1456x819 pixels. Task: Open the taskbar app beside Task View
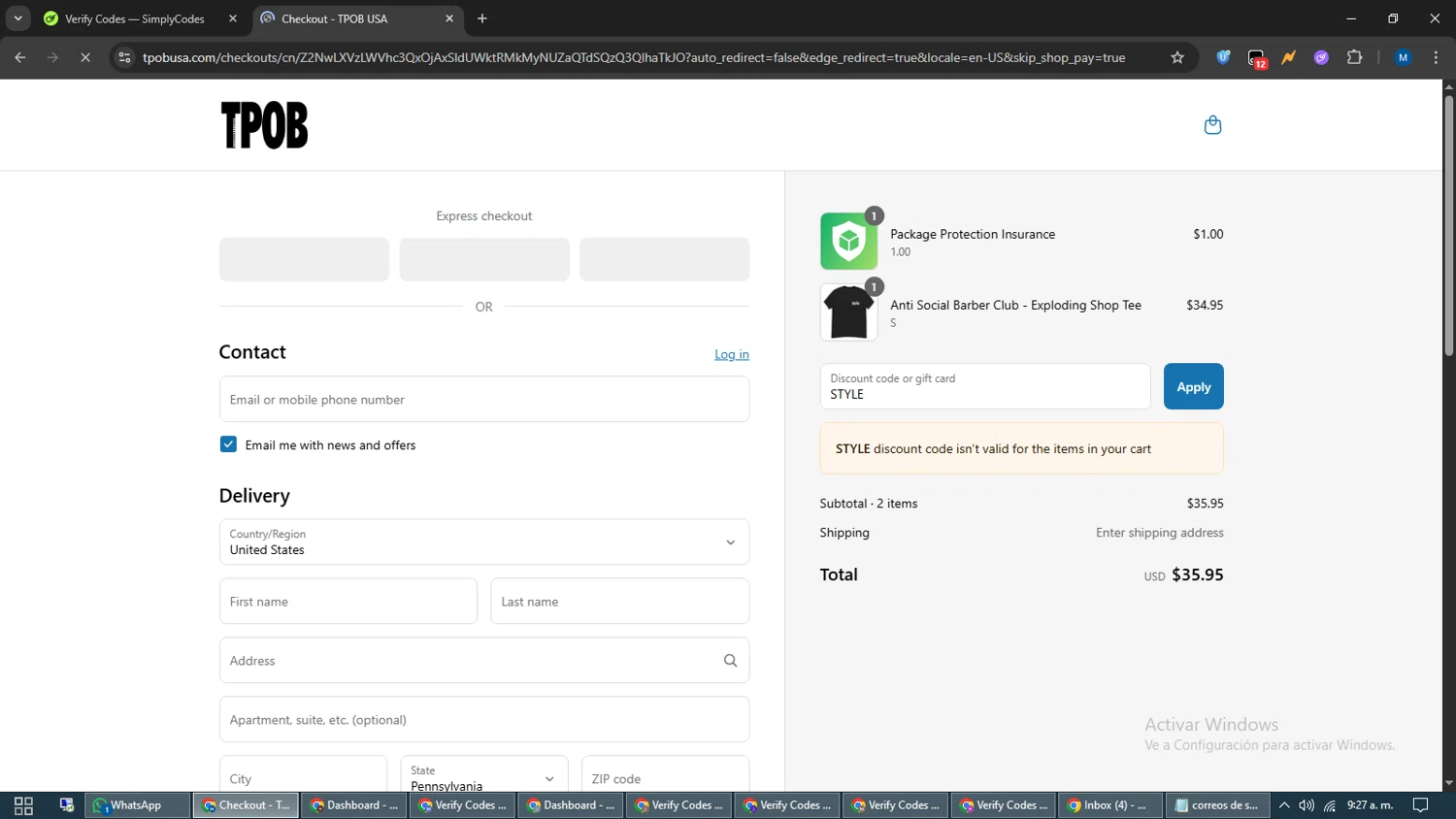tap(67, 805)
